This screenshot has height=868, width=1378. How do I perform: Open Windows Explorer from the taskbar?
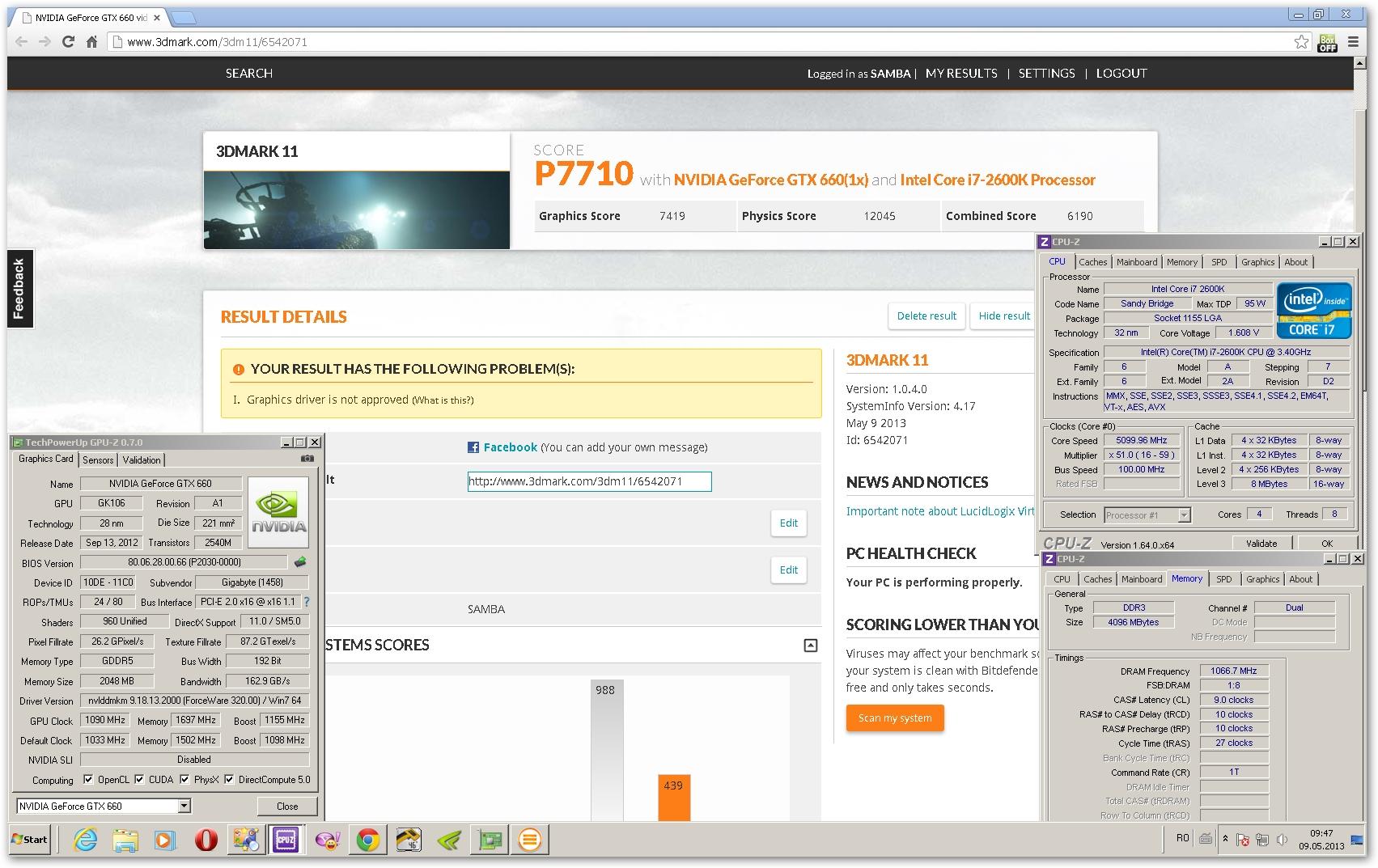click(x=125, y=840)
